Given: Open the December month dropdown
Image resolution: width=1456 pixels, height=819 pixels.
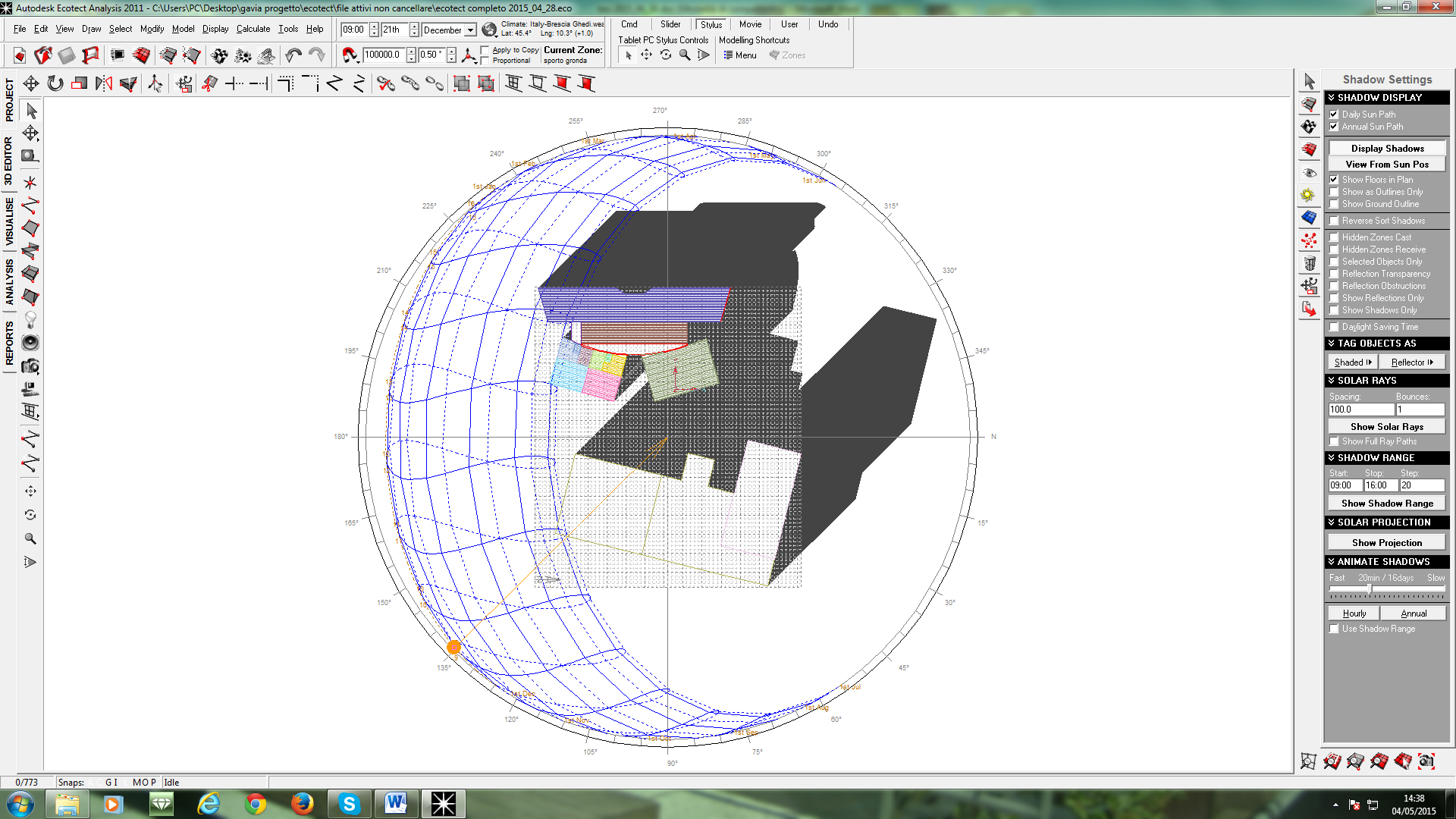Looking at the screenshot, I should coord(470,30).
